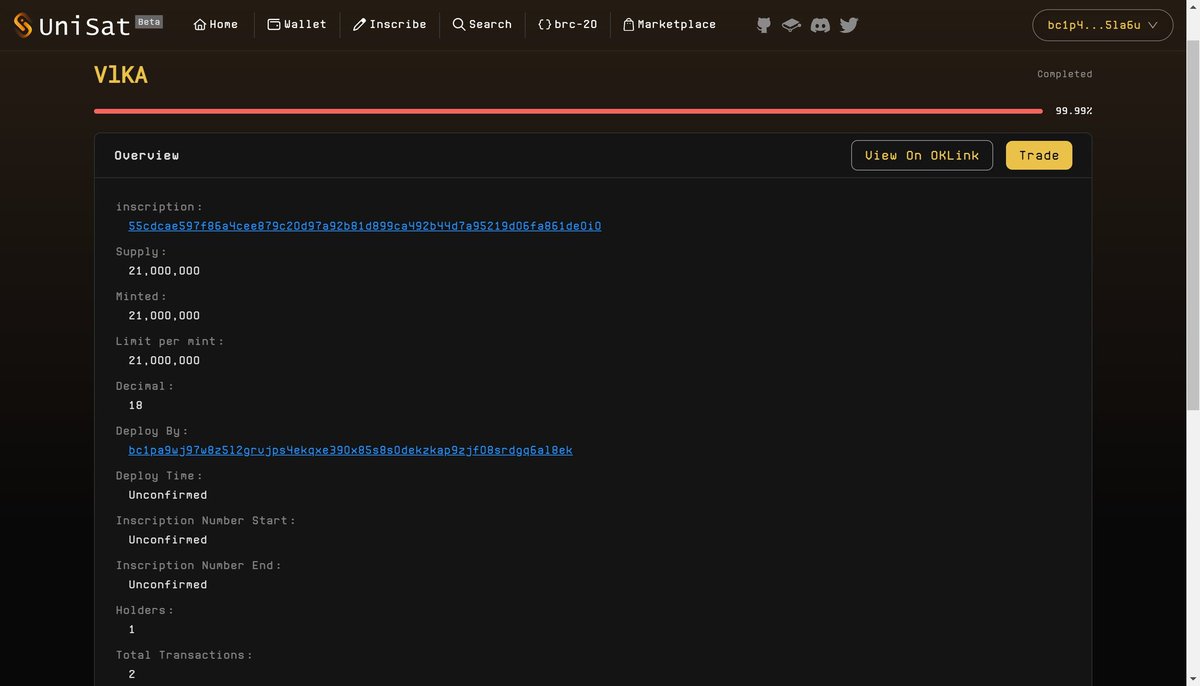1200x686 pixels.
Task: Go to Home in navigation
Action: click(x=216, y=24)
